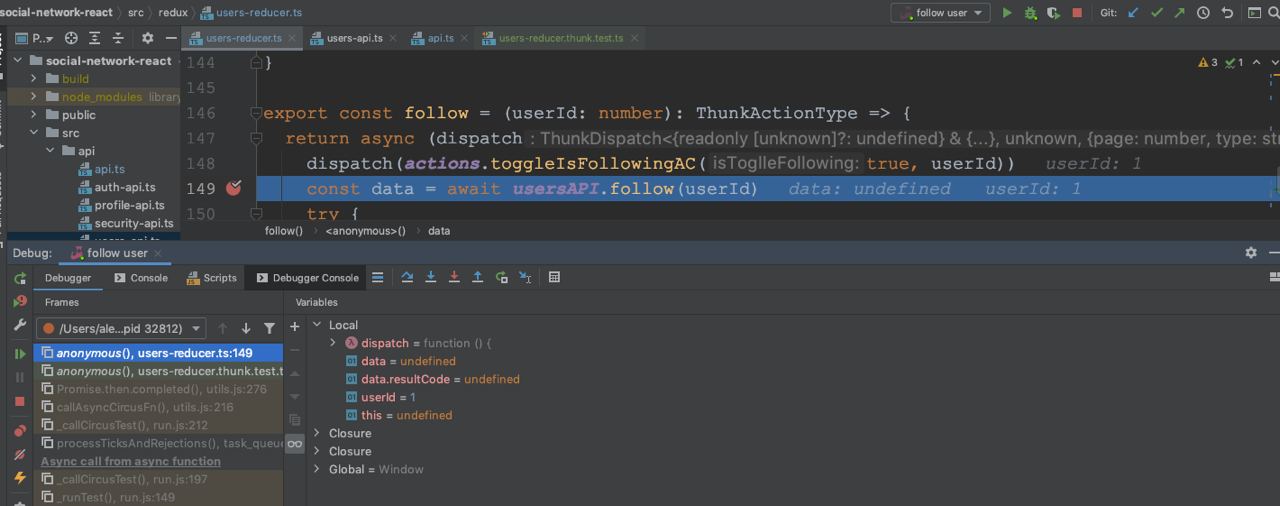Toggle Show Watches glasses icon
The height and width of the screenshot is (506, 1280).
tap(294, 443)
